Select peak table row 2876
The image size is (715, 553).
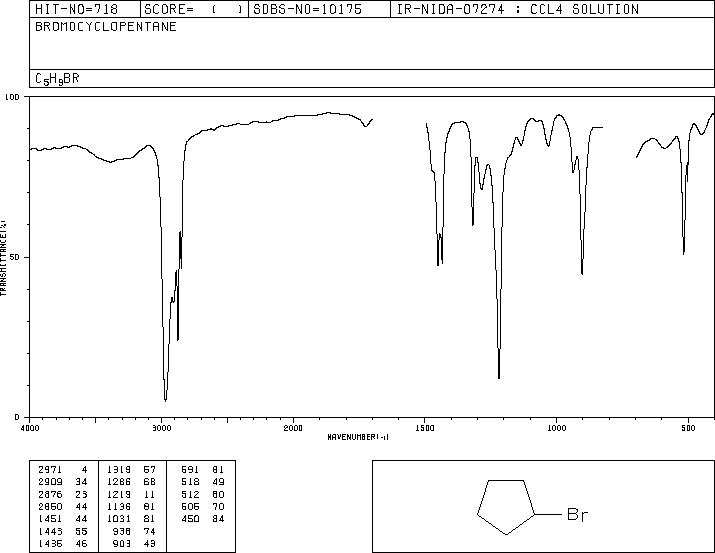click(x=63, y=494)
